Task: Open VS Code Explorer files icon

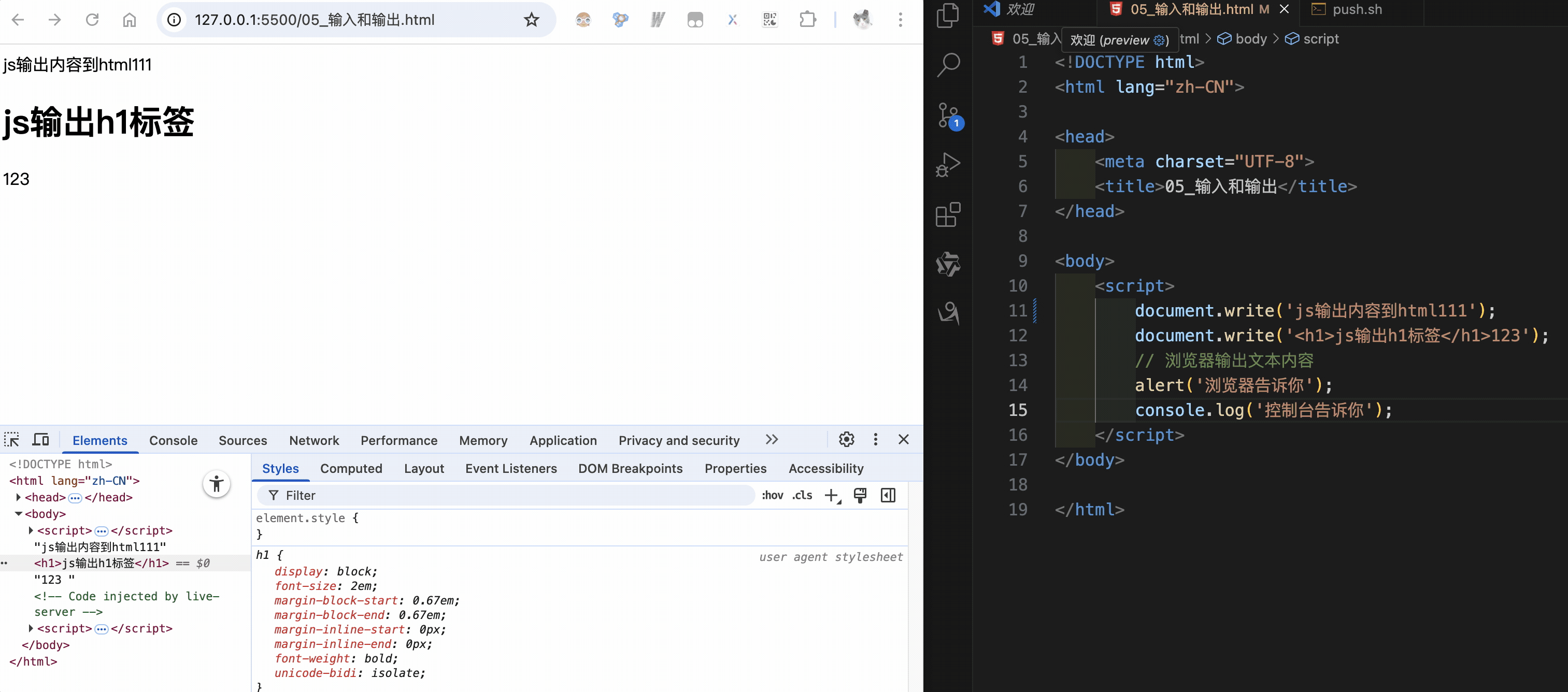Action: (948, 16)
